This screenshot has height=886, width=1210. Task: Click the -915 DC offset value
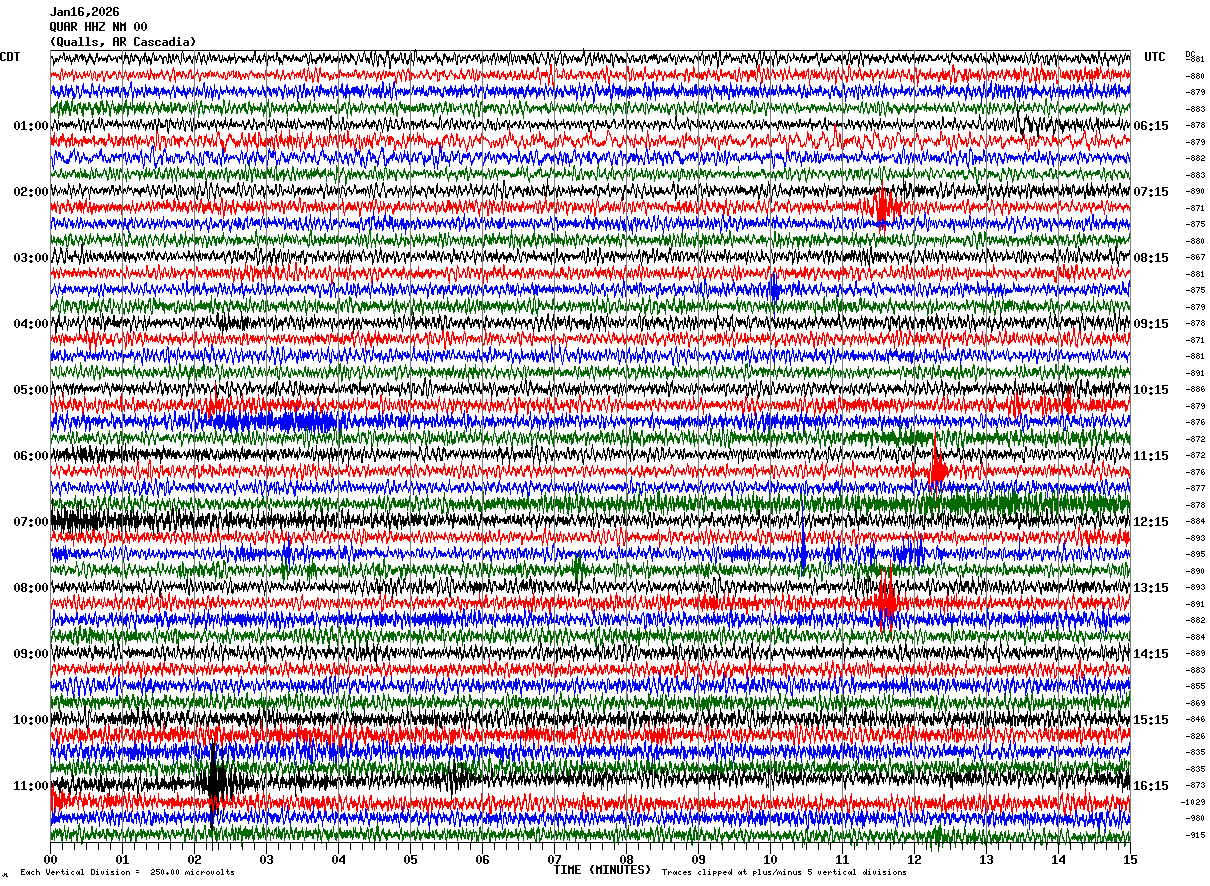click(x=1195, y=835)
